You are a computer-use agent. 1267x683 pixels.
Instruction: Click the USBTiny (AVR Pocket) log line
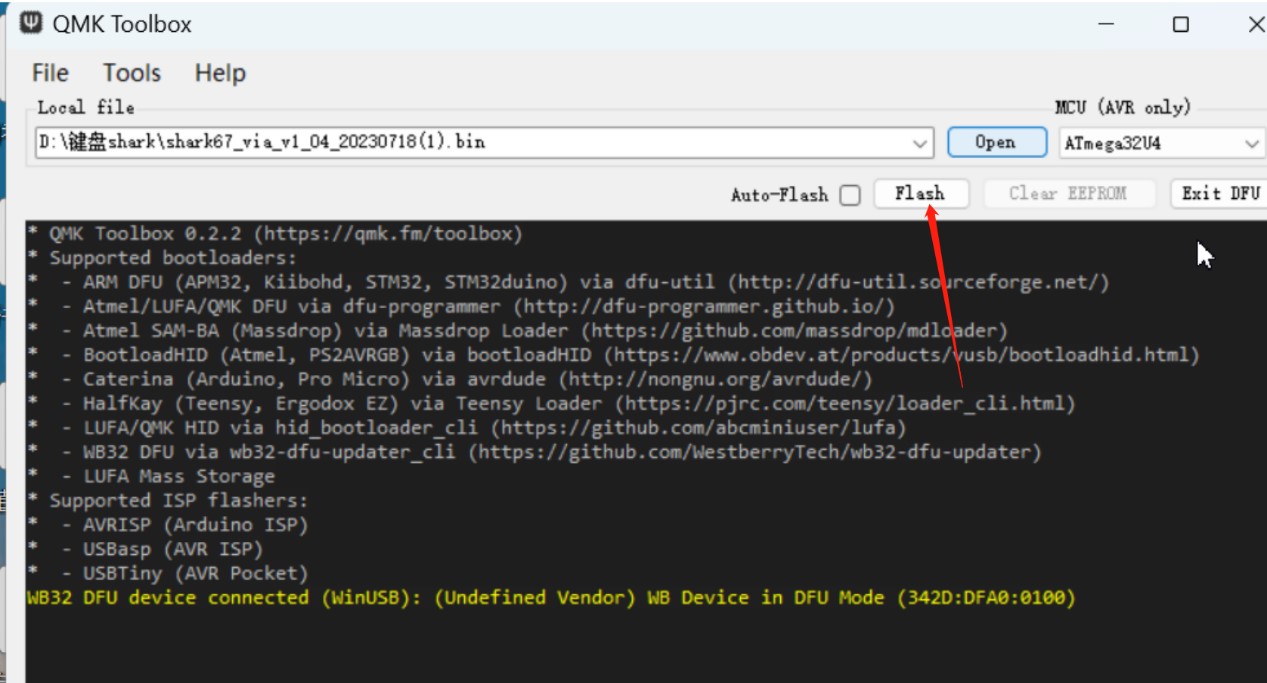[168, 574]
